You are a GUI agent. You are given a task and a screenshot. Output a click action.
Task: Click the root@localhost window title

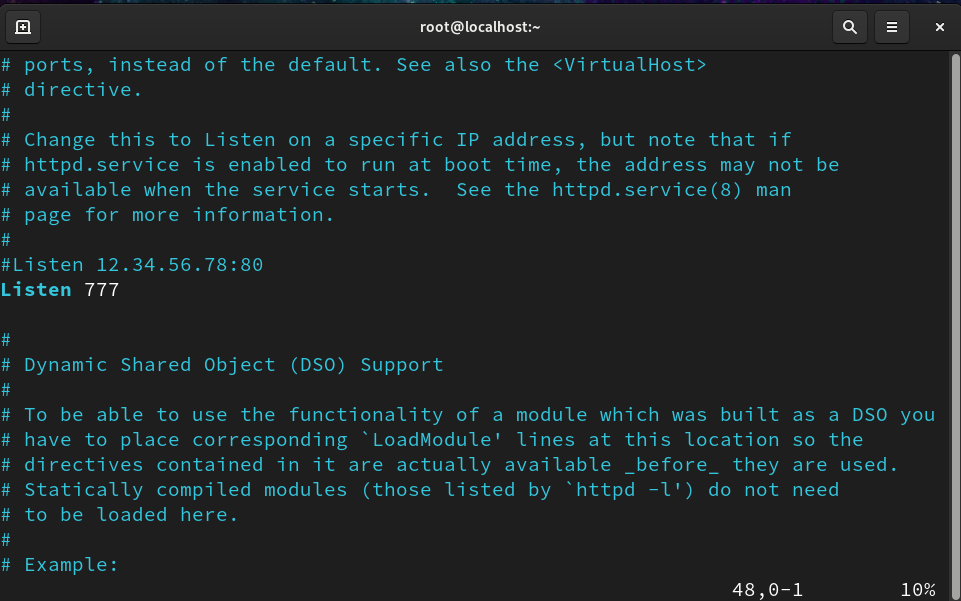(480, 27)
